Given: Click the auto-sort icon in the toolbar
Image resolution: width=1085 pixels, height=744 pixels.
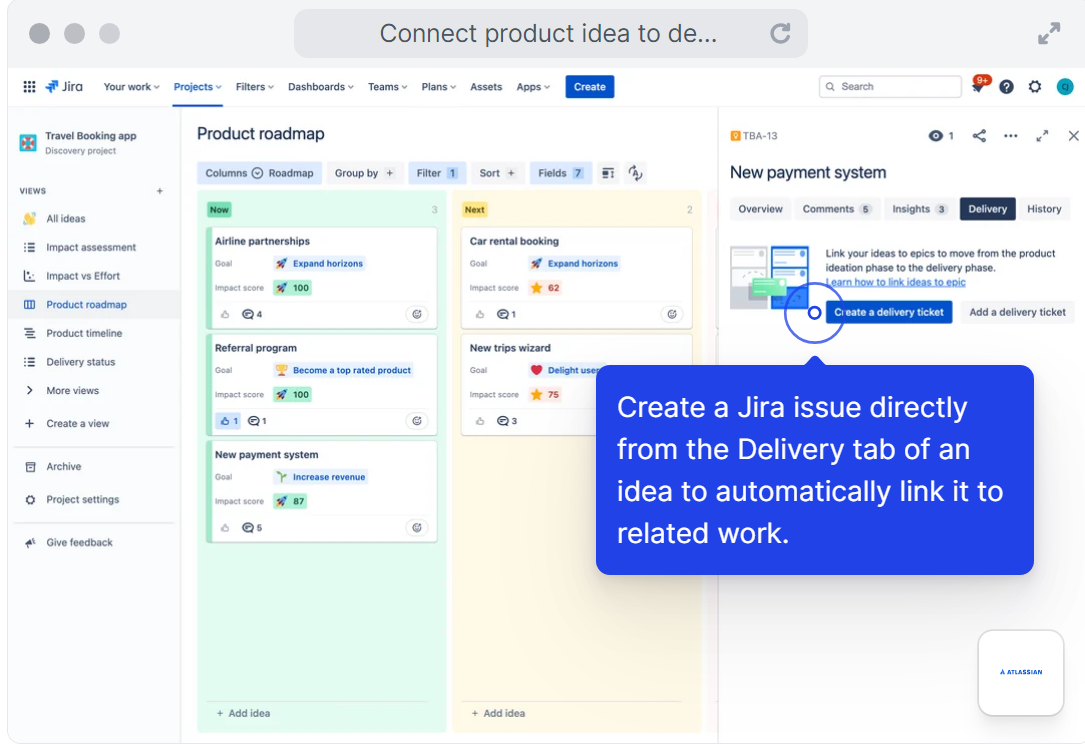Looking at the screenshot, I should point(635,173).
